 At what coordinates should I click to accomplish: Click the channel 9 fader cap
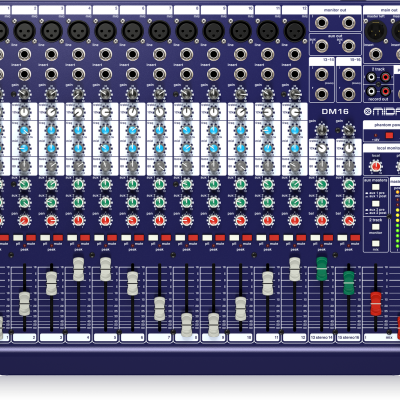(x=214, y=325)
